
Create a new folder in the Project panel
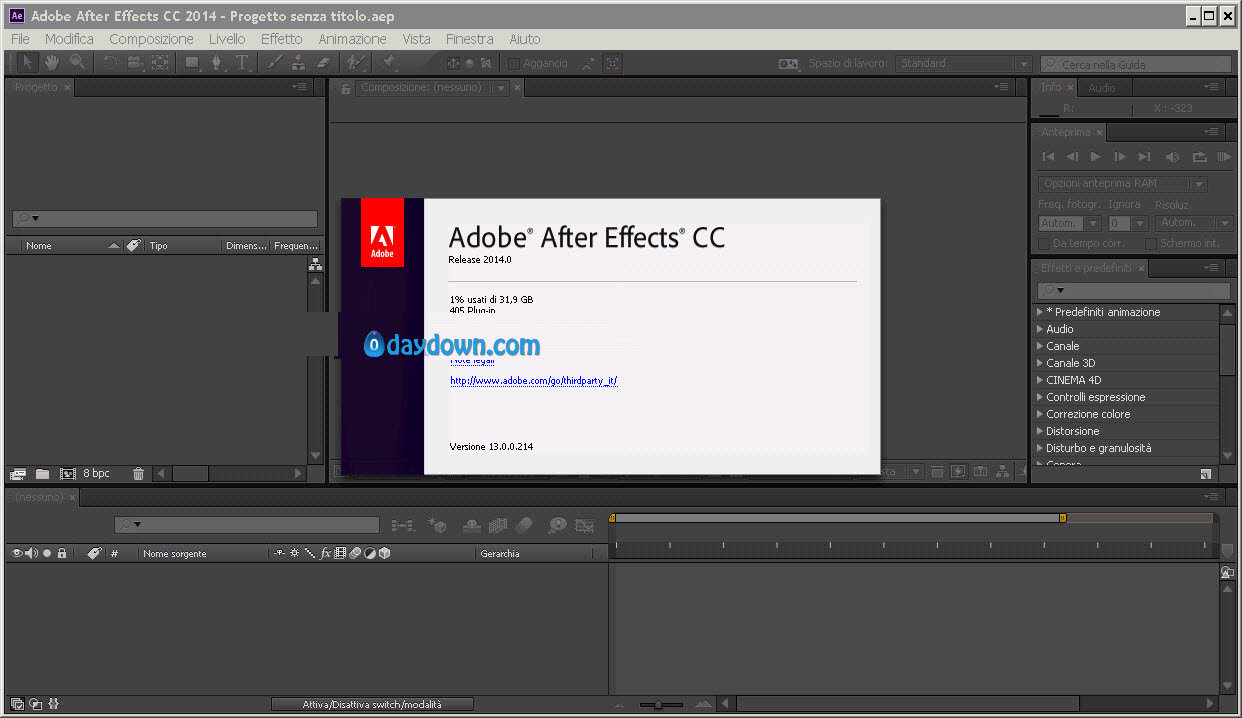43,473
